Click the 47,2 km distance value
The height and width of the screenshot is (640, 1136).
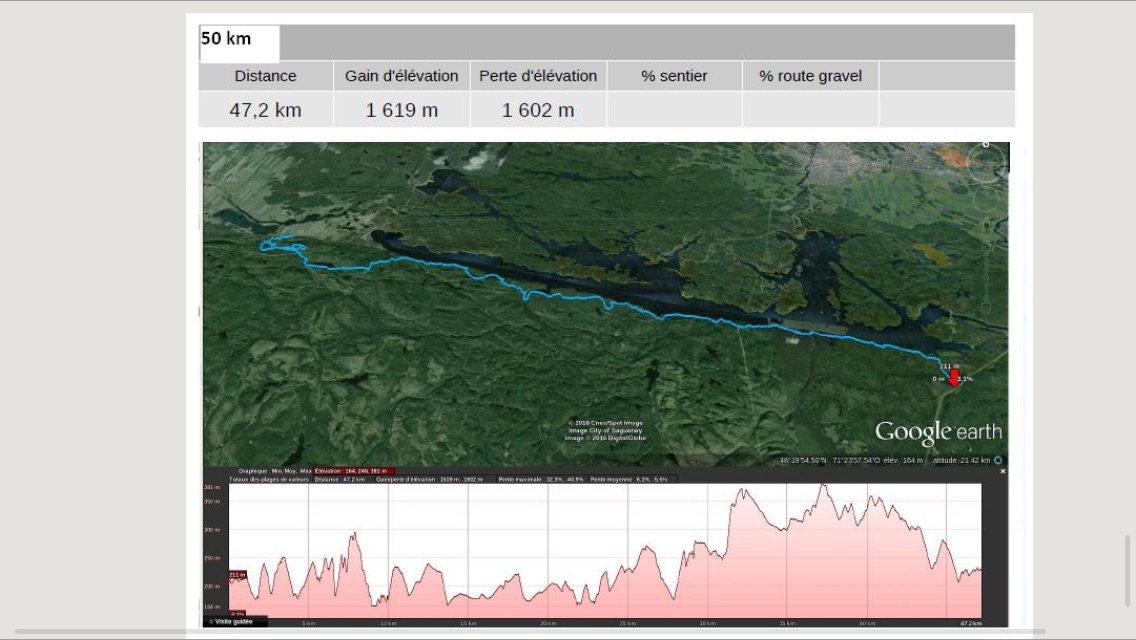[x=265, y=110]
